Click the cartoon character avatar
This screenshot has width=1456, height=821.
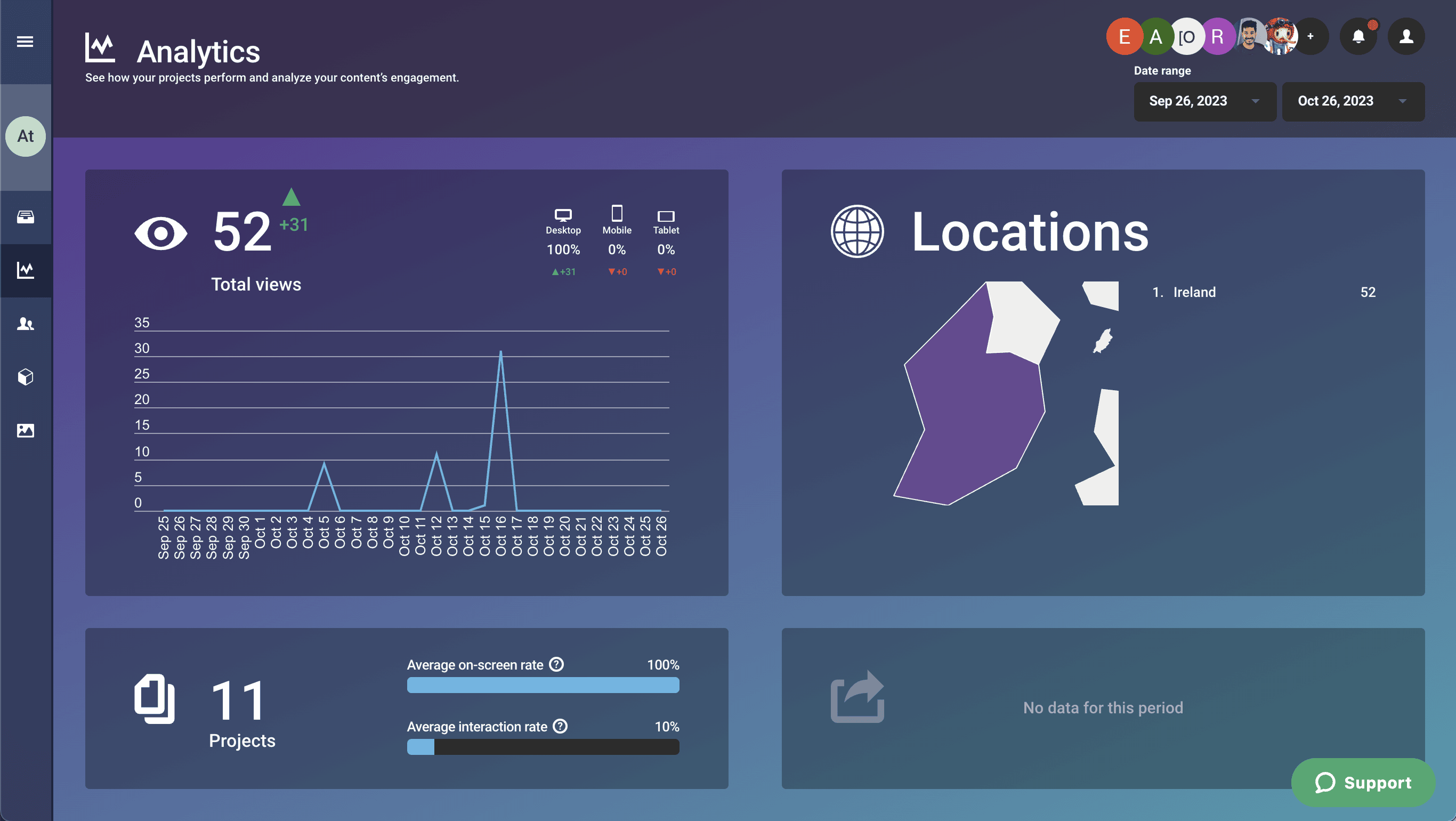1280,37
